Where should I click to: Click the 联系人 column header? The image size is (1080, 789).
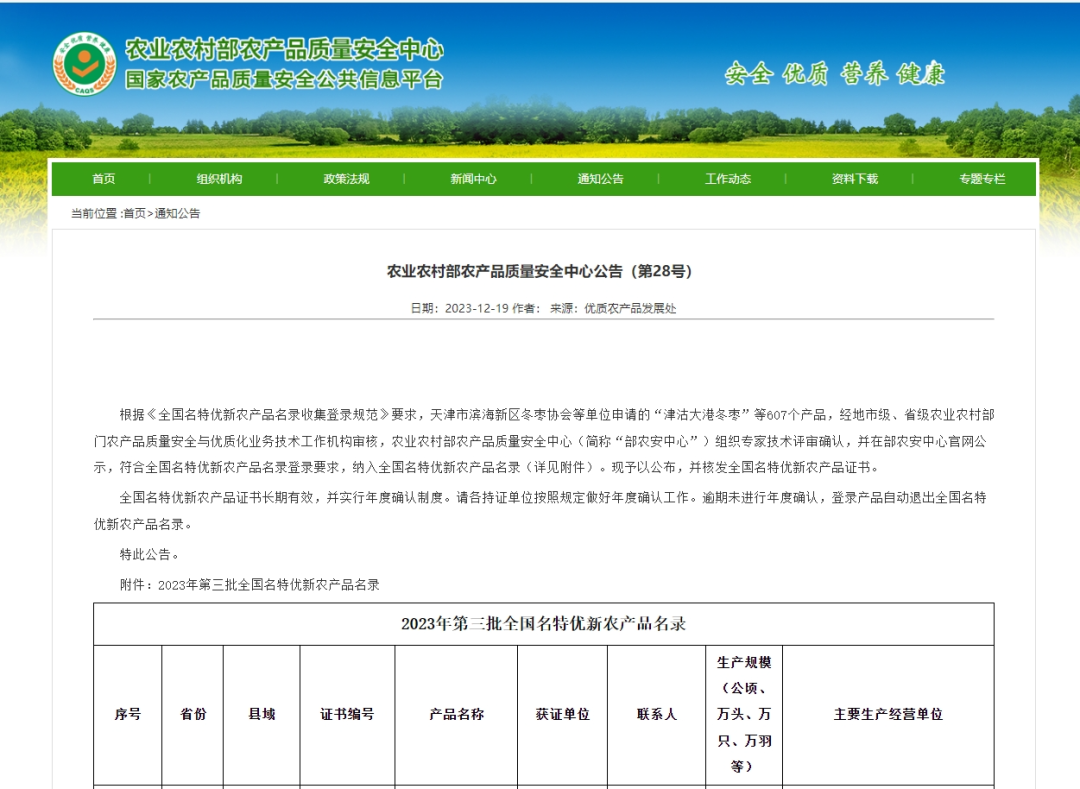point(657,715)
